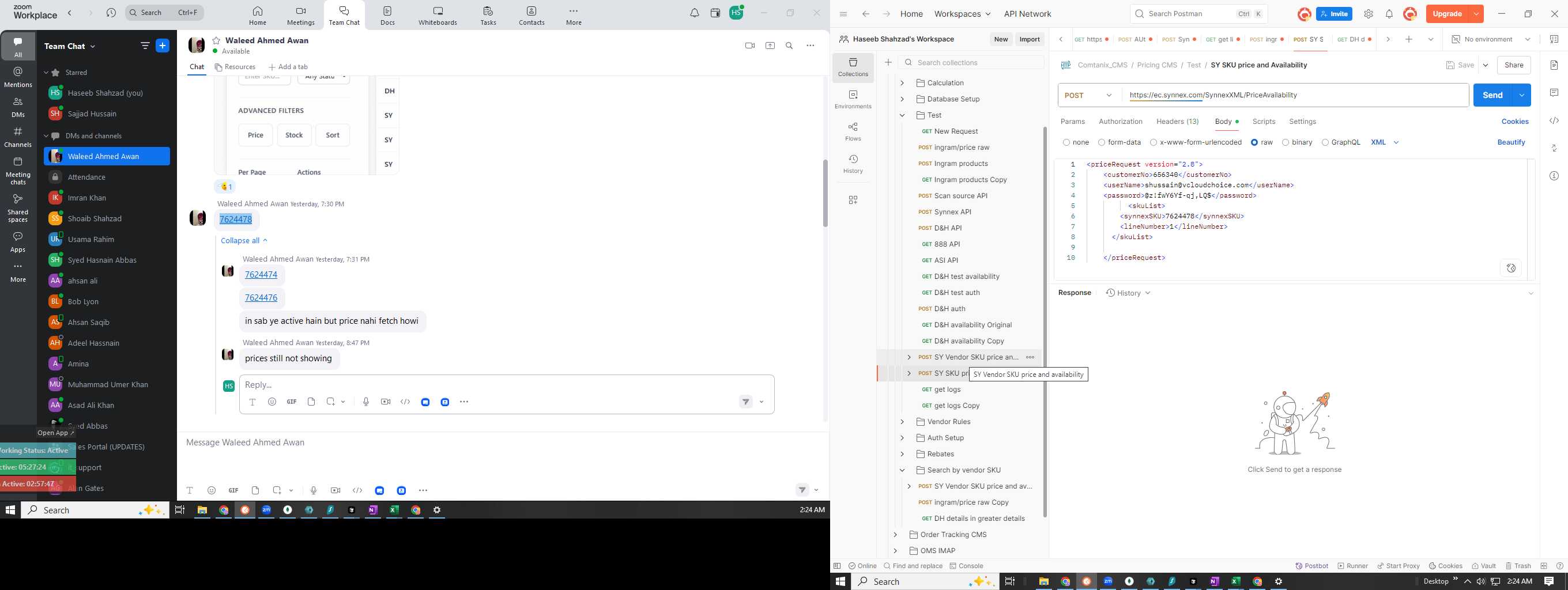This screenshot has height=590, width=1568.
Task: Collapse the Test folder
Action: (x=902, y=115)
